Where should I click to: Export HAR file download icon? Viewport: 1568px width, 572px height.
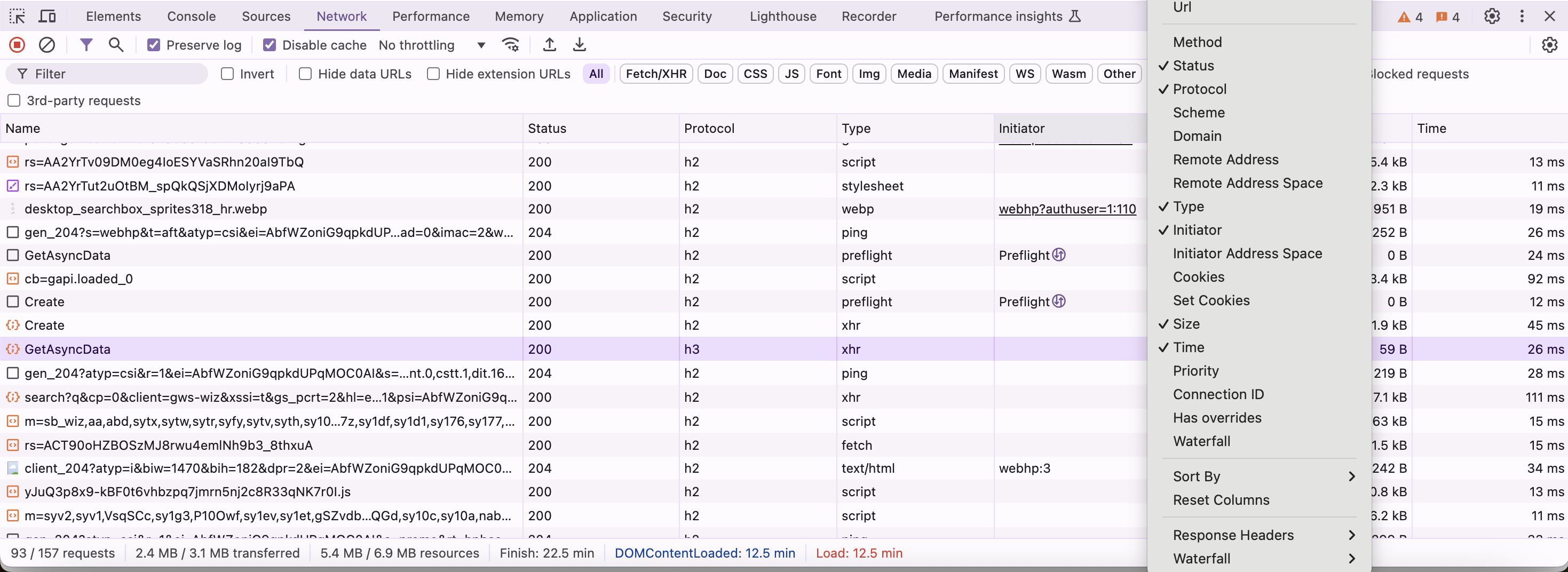[x=580, y=44]
